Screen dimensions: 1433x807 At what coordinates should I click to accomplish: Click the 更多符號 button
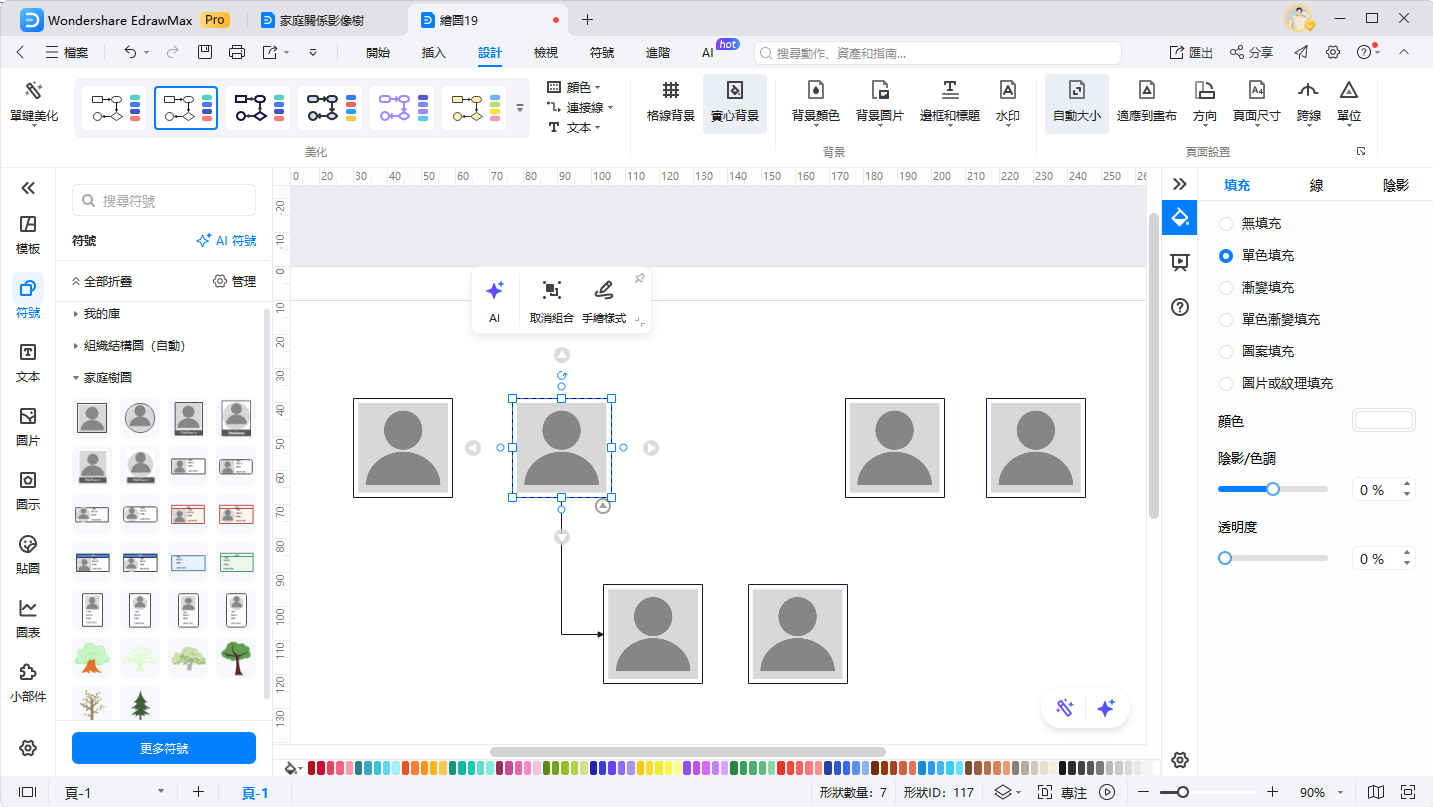tap(164, 748)
